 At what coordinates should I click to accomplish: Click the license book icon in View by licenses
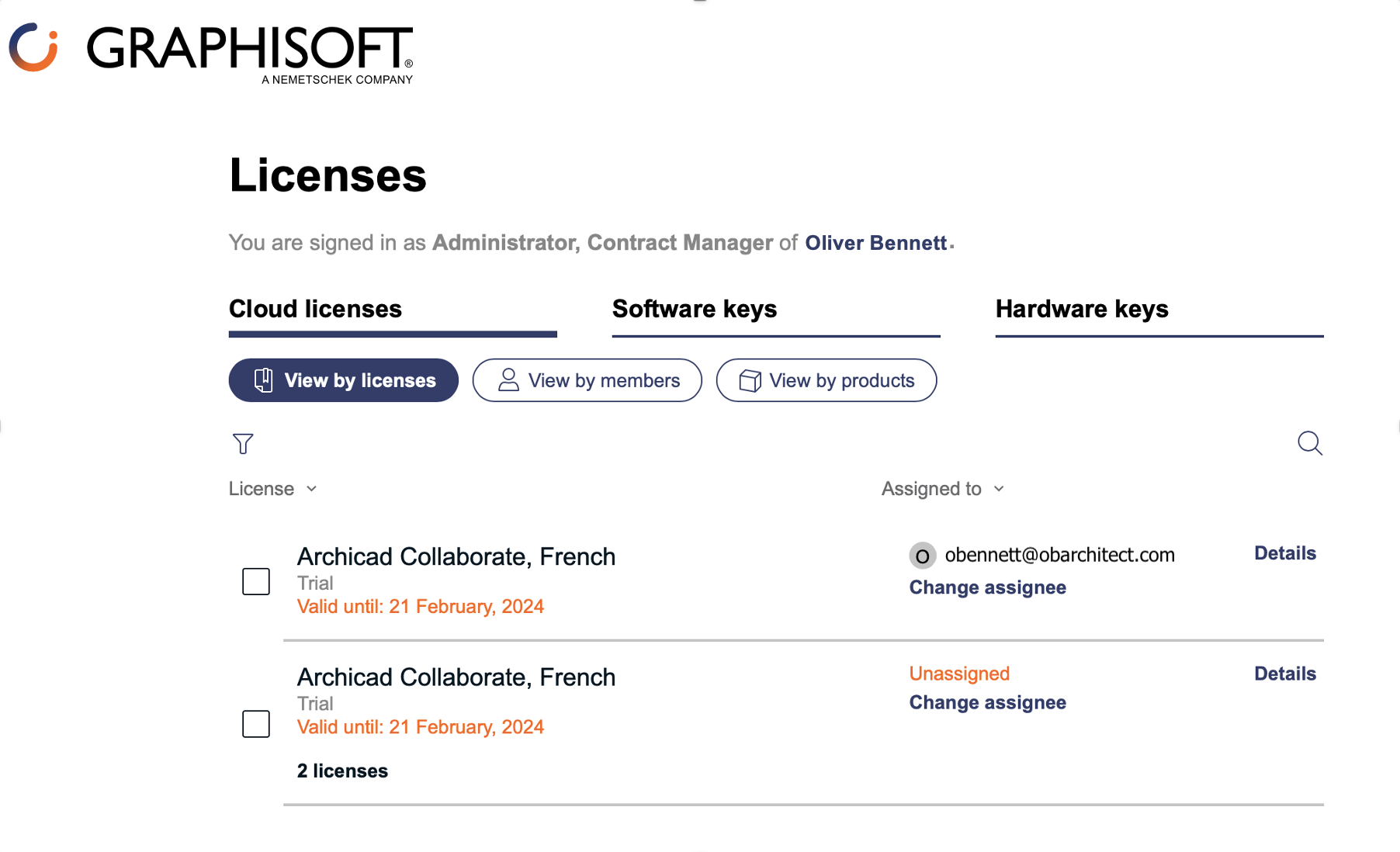tap(263, 379)
